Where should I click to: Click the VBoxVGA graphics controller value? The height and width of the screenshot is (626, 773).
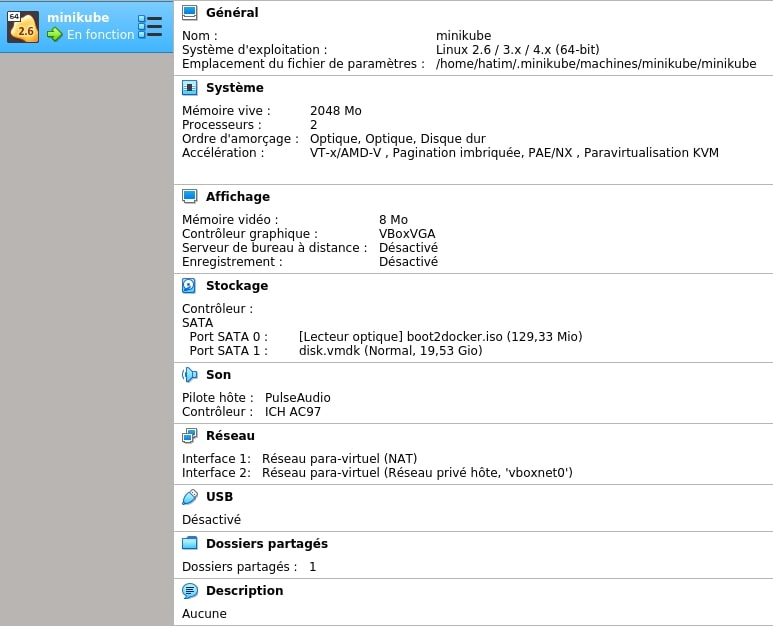coord(407,234)
